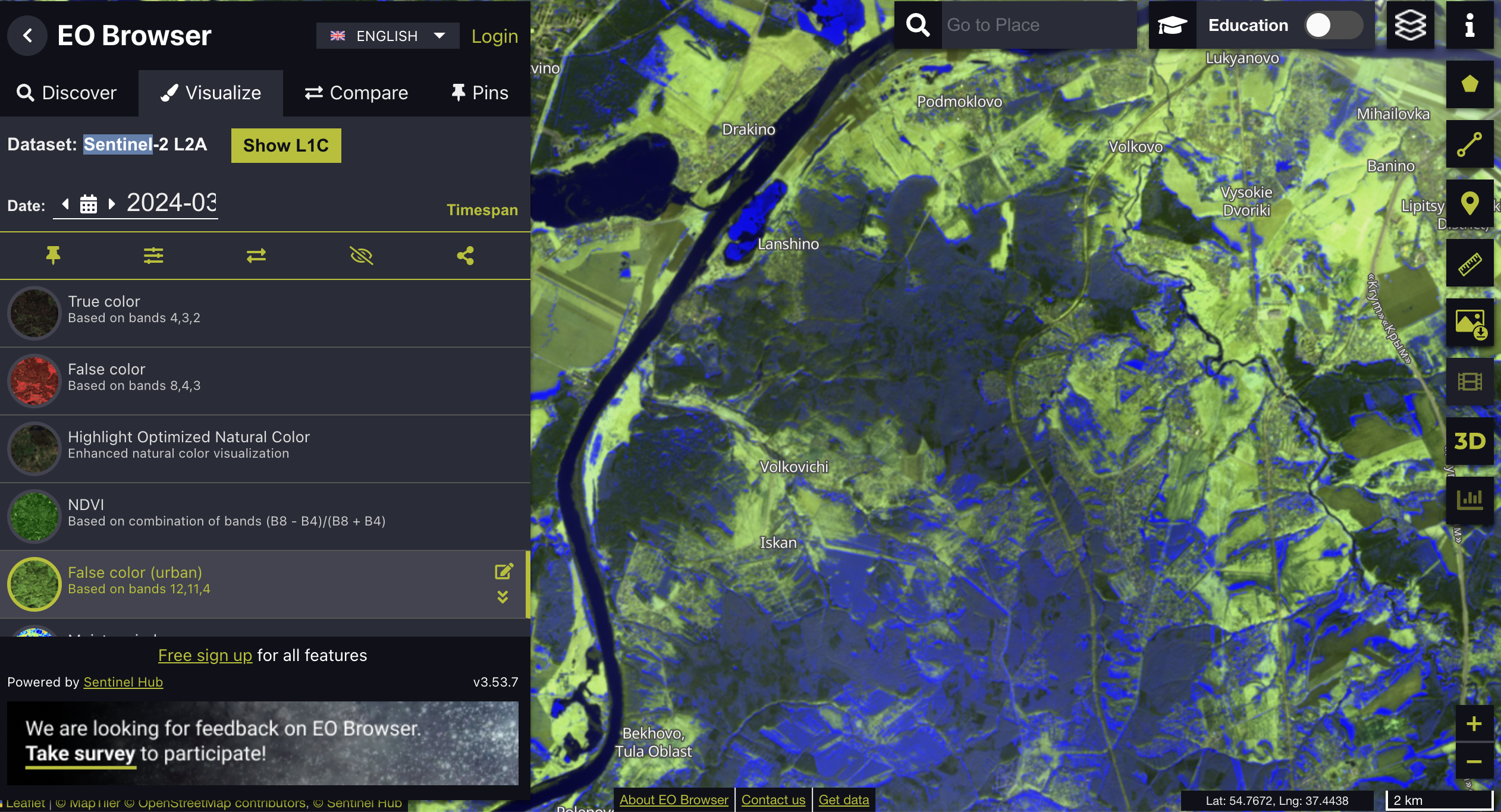The height and width of the screenshot is (812, 1501).
Task: Toggle layer visibility with the crossed-eye icon
Action: point(361,256)
